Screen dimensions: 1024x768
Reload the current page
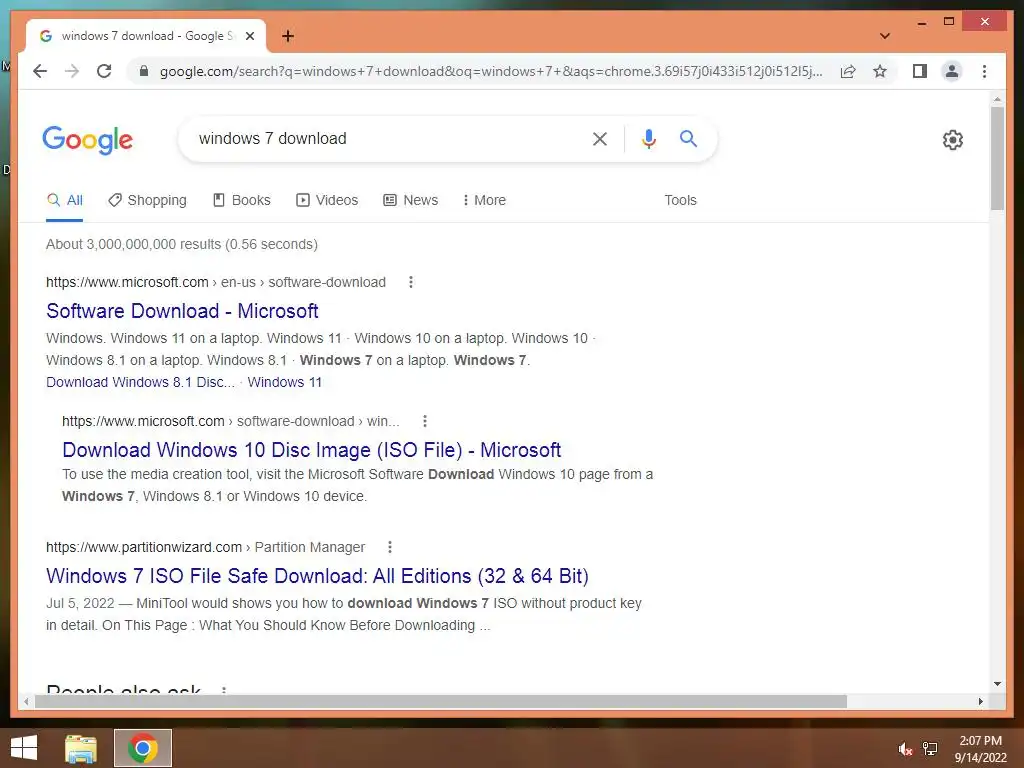pos(104,71)
